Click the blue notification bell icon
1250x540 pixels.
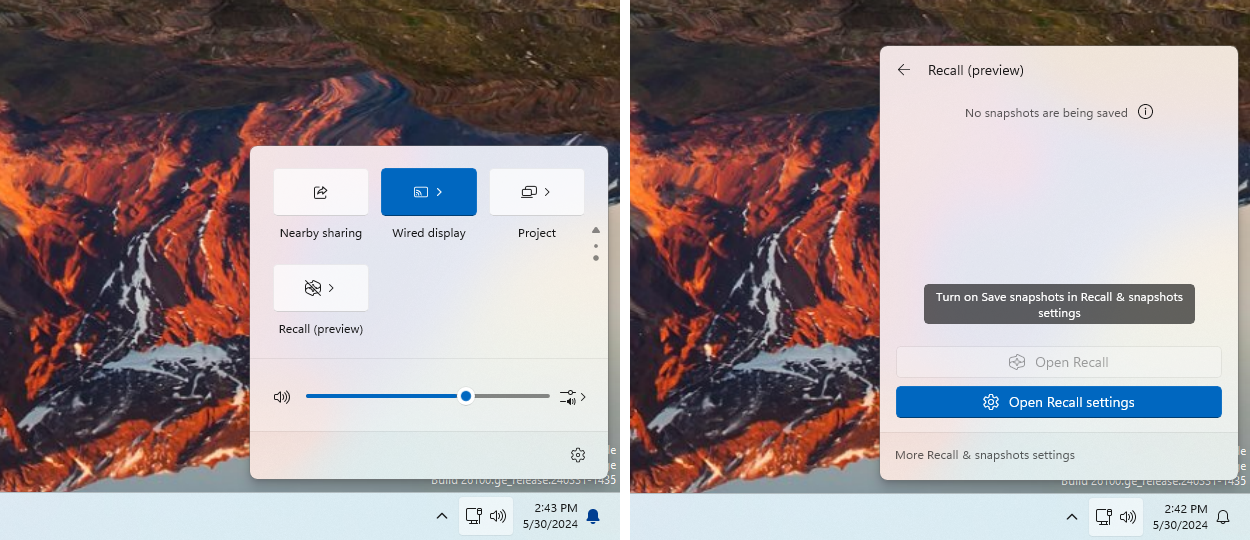pyautogui.click(x=593, y=516)
